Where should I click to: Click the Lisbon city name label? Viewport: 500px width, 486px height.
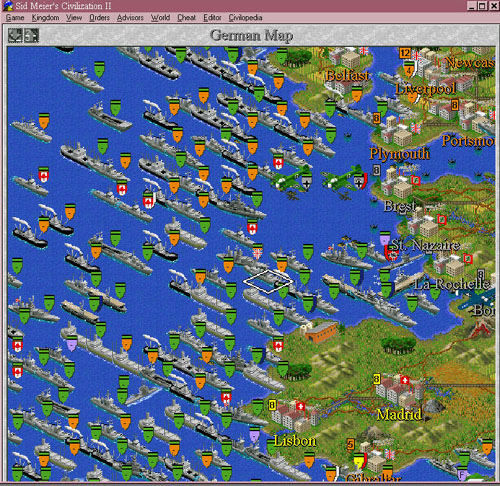coord(295,441)
